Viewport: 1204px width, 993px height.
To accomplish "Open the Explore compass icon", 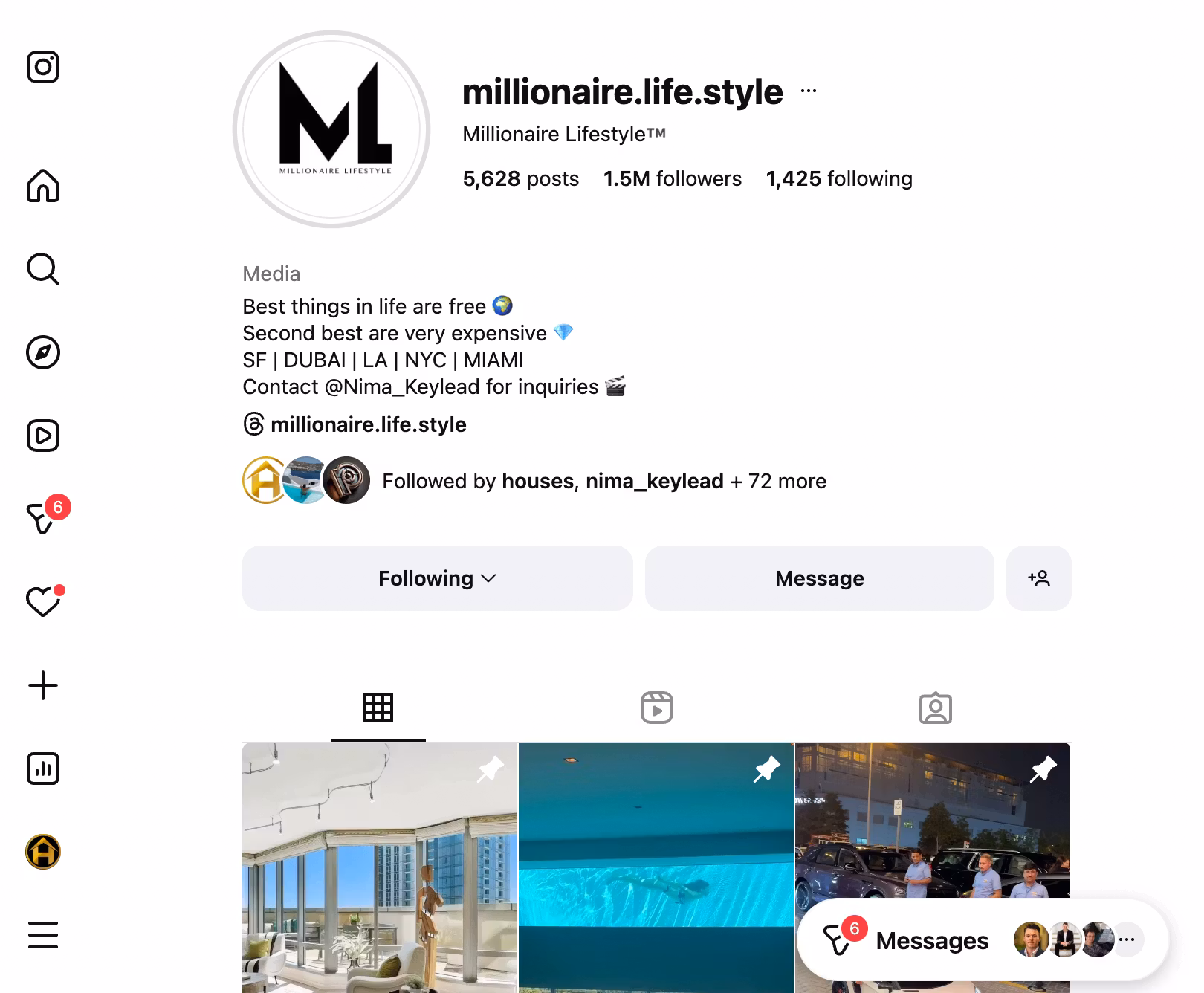I will click(x=43, y=352).
